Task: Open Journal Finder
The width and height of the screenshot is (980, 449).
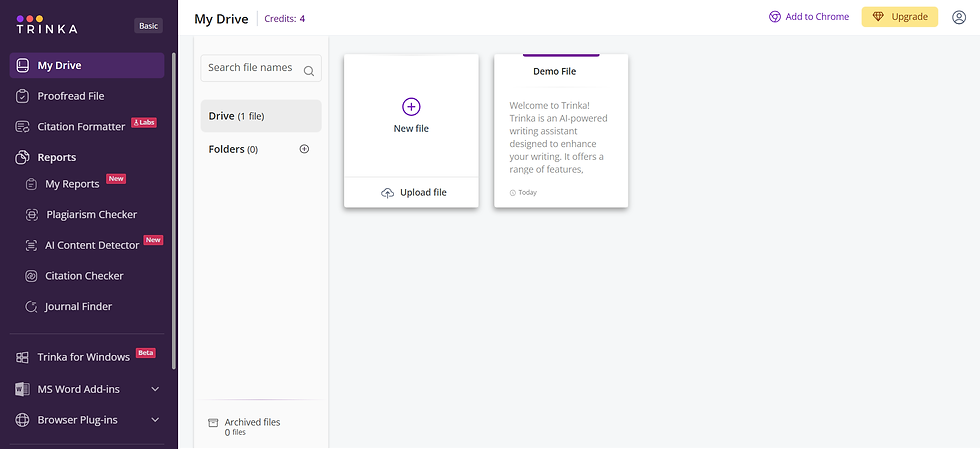Action: tap(78, 306)
